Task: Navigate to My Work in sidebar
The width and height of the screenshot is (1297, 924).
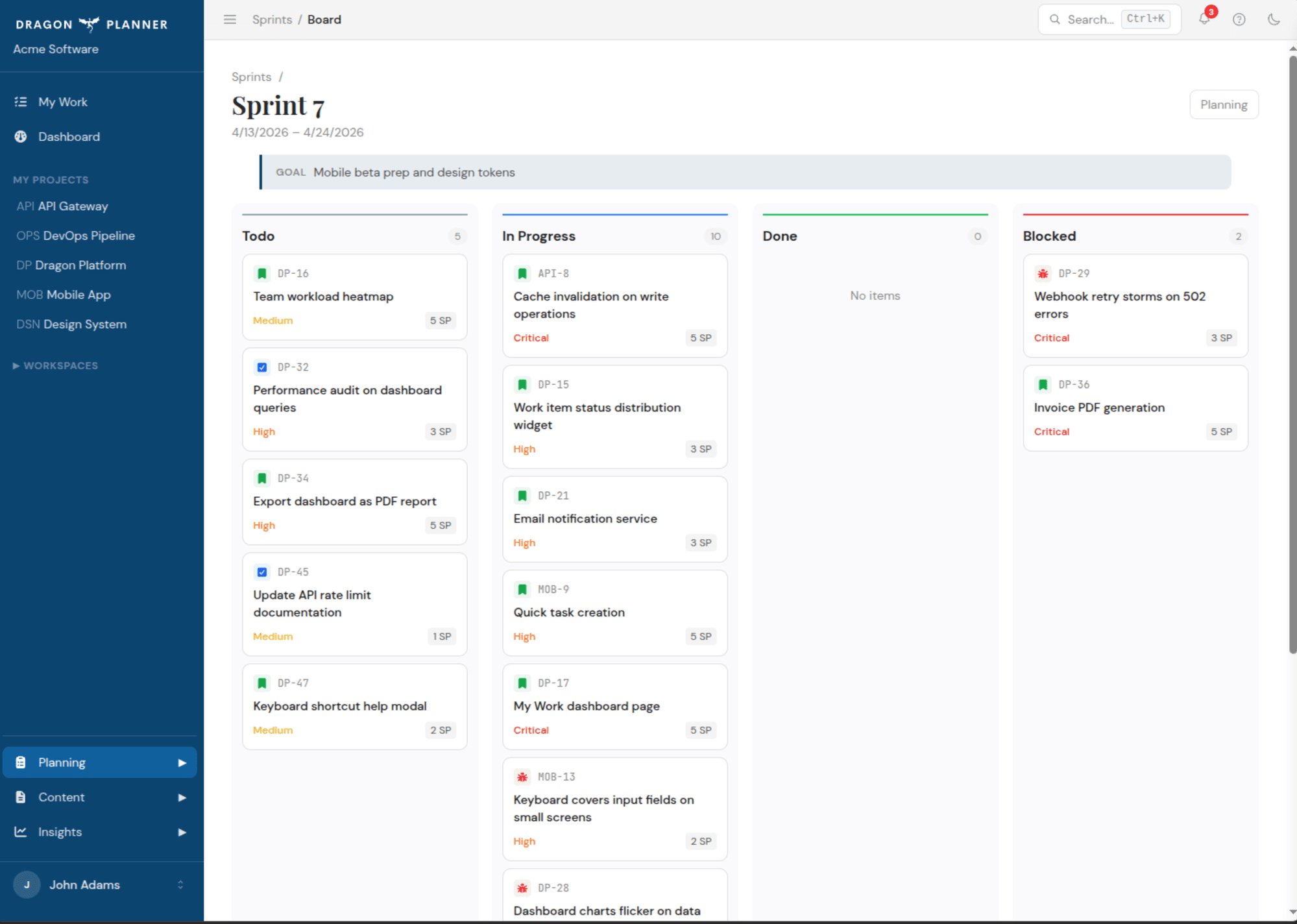Action: [62, 102]
